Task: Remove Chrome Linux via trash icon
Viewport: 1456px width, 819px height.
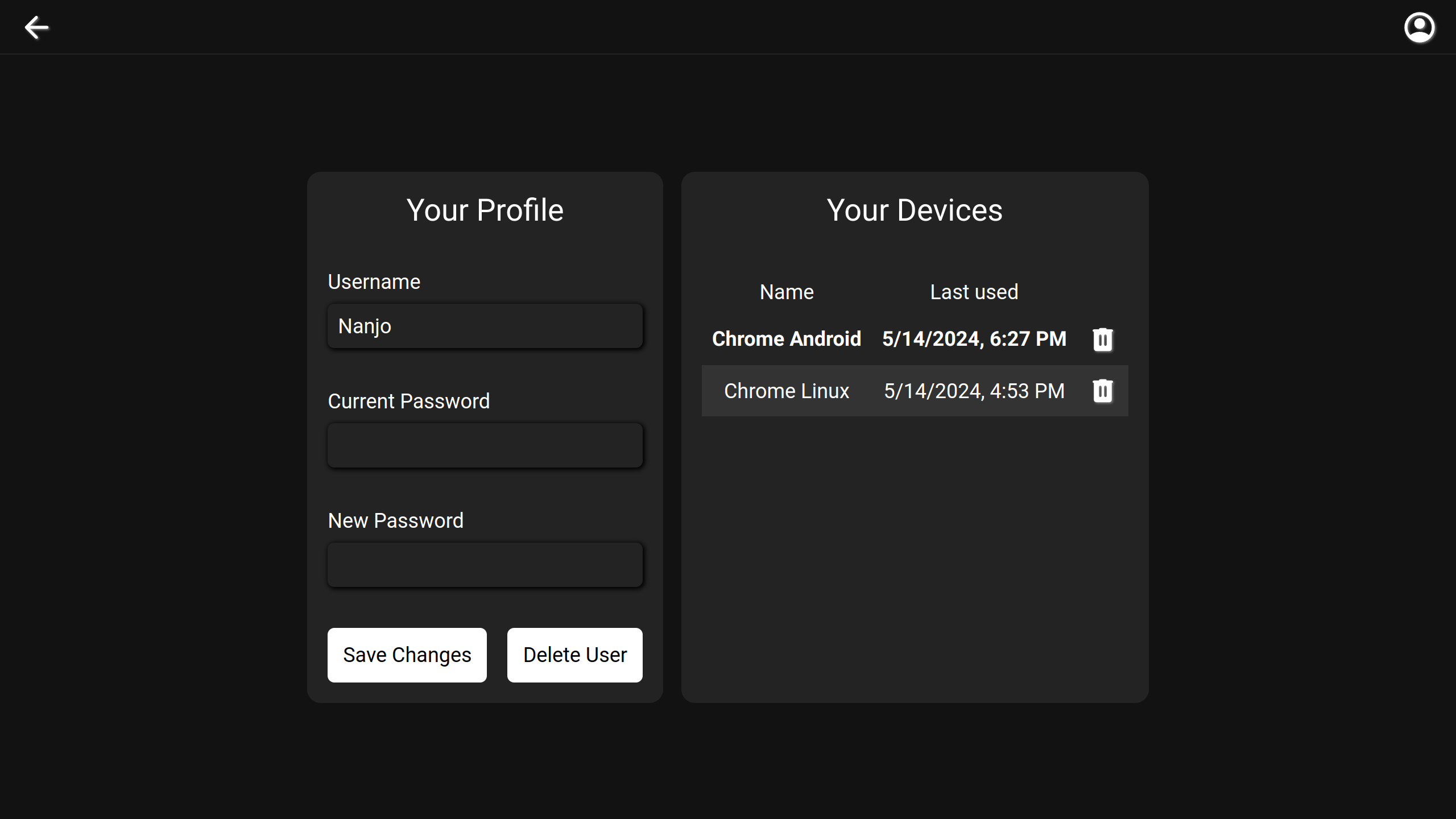Action: 1102,391
